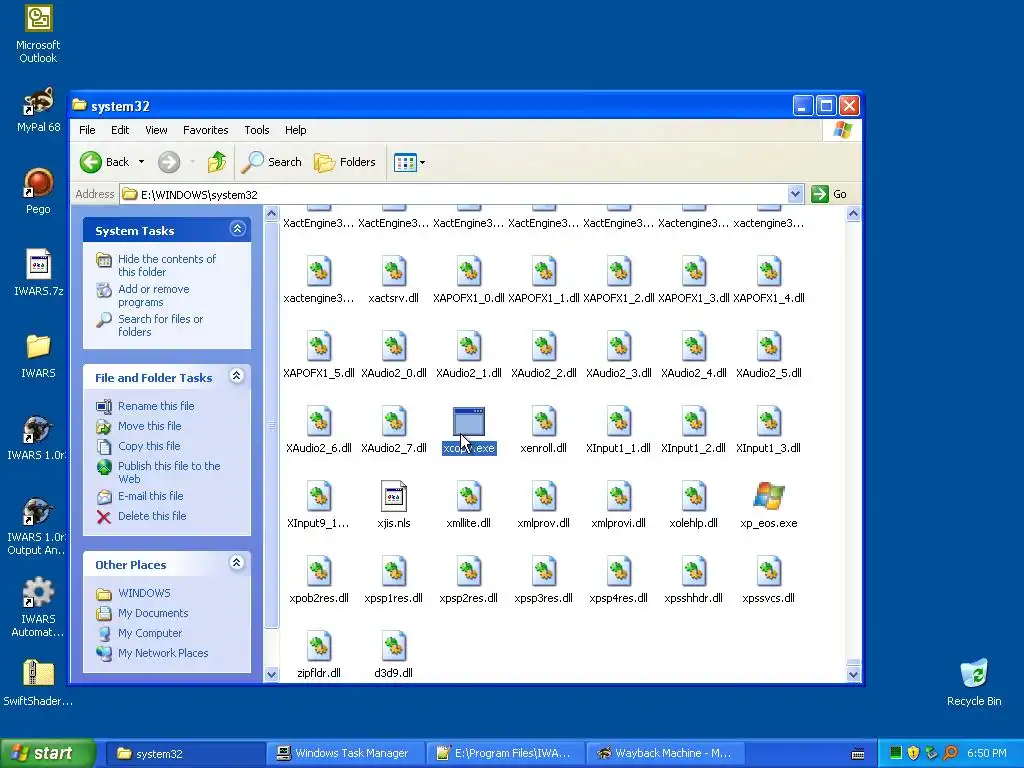
Task: Switch to Wayback Machine taskbar button
Action: [x=665, y=753]
